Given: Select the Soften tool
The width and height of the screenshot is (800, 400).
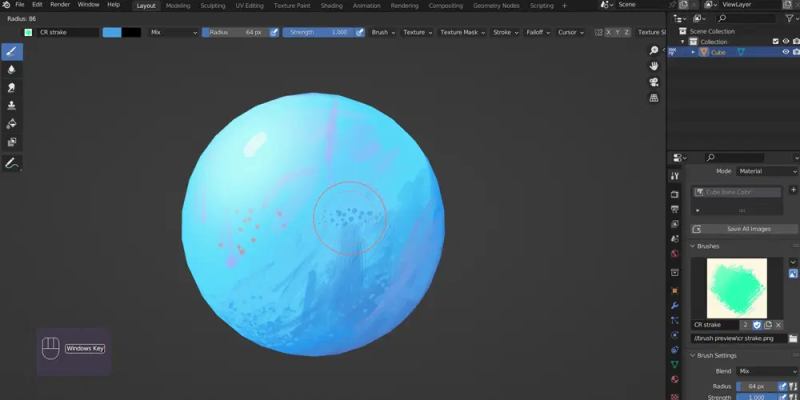Looking at the screenshot, I should click(x=12, y=70).
